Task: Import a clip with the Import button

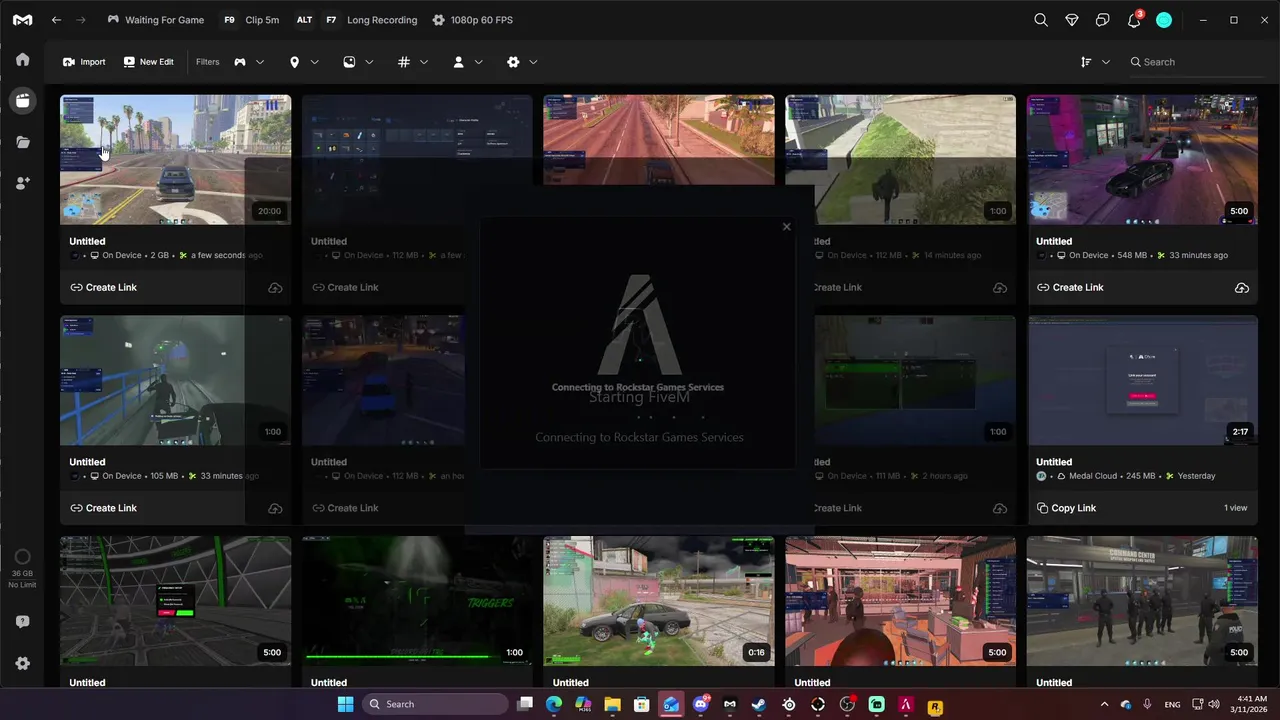Action: (x=84, y=62)
